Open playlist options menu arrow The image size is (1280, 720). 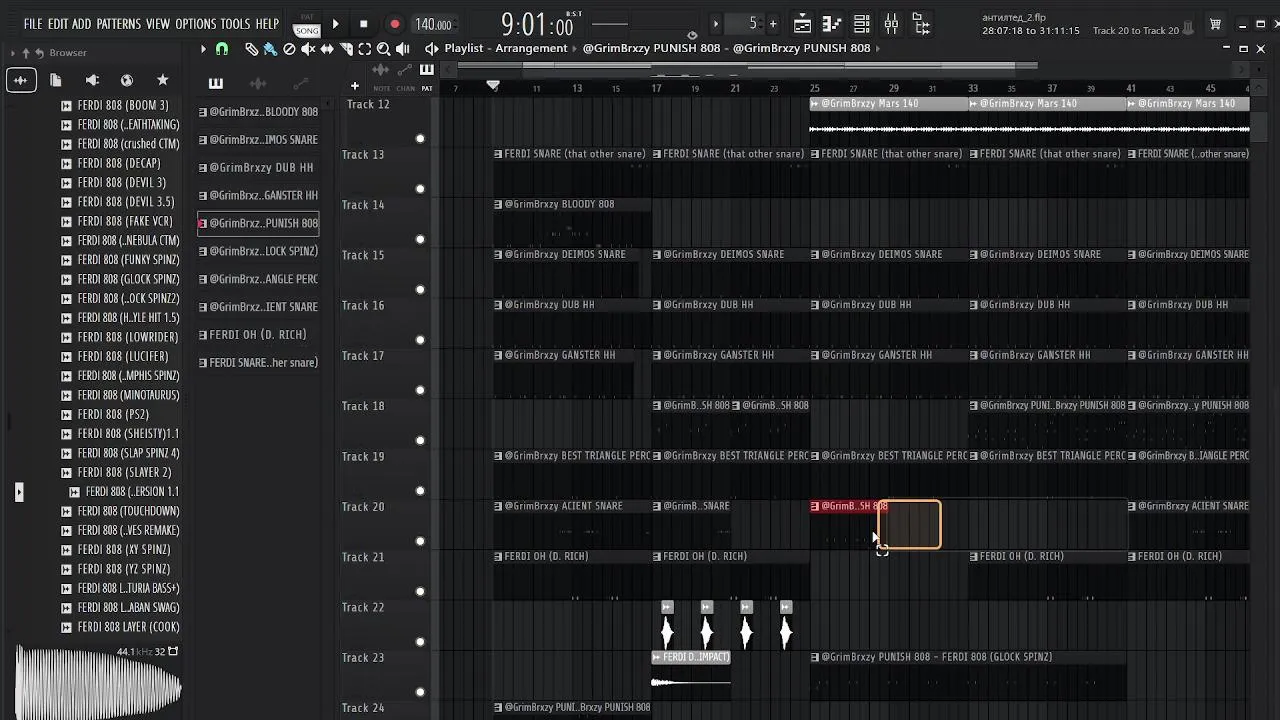203,48
